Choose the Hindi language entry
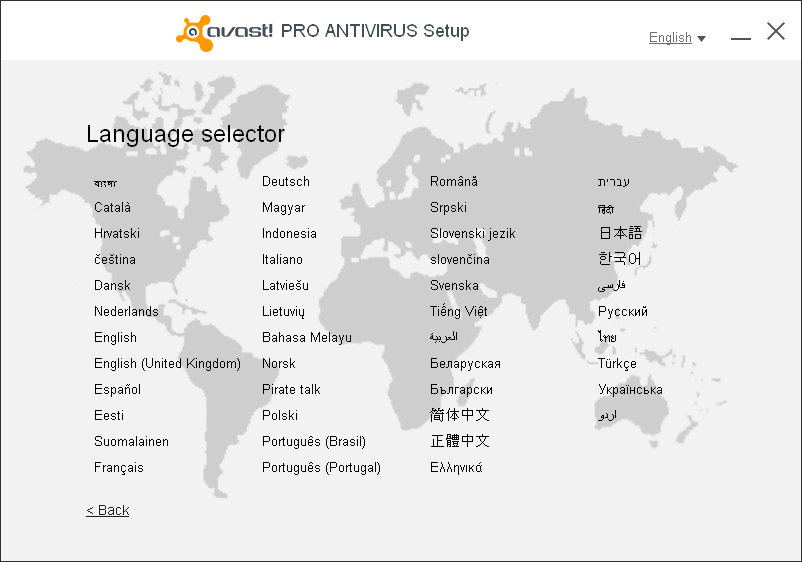Screen dimensions: 802x562 tap(606, 209)
